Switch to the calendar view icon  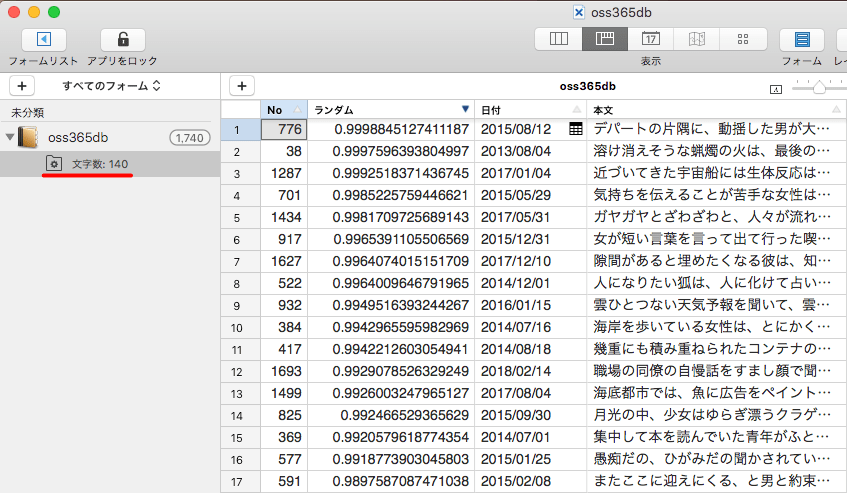coord(650,39)
